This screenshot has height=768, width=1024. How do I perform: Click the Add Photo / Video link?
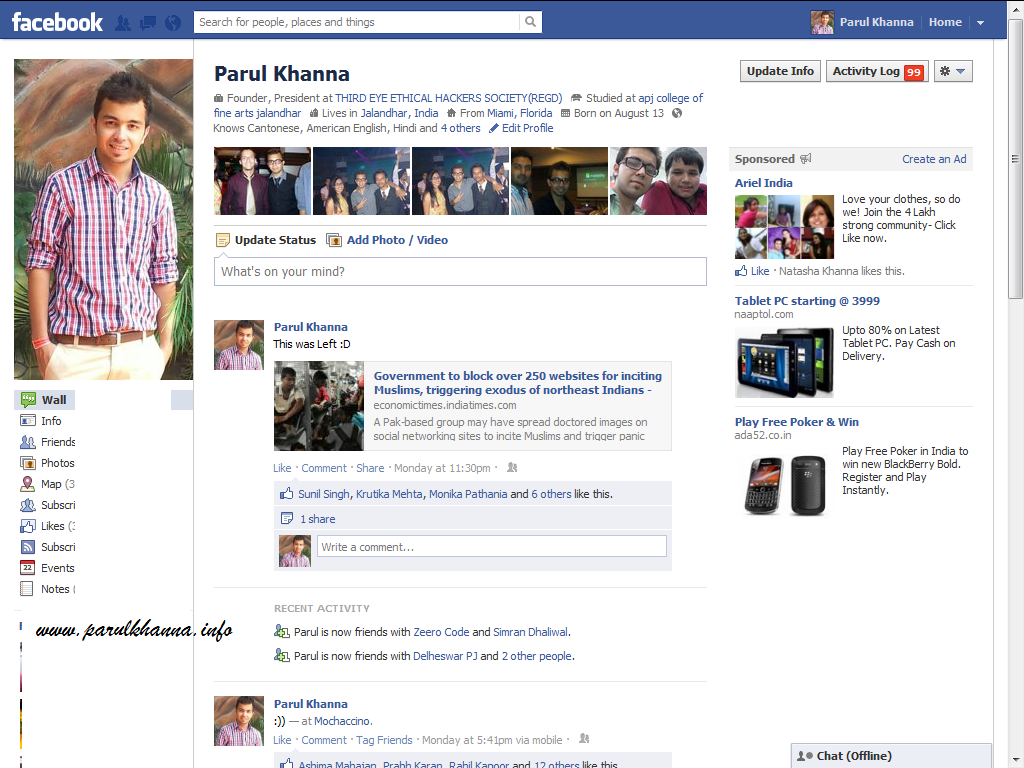tap(397, 240)
